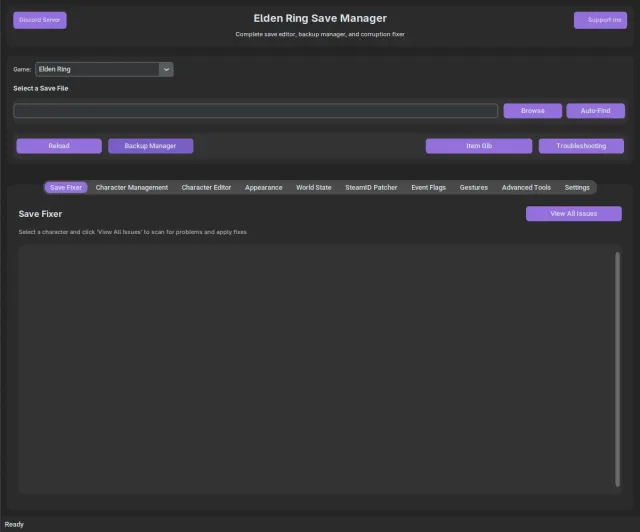Switch to Character Editor tab
This screenshot has height=532, width=640.
pyautogui.click(x=206, y=187)
